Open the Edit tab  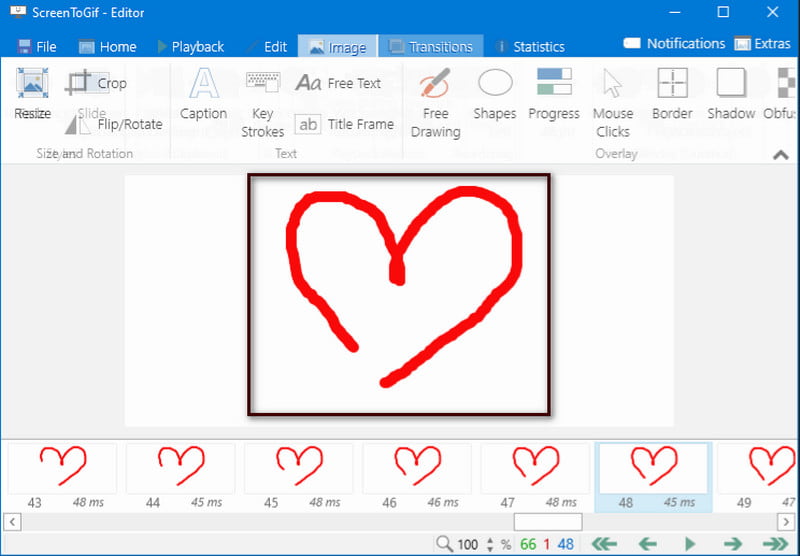(x=266, y=47)
